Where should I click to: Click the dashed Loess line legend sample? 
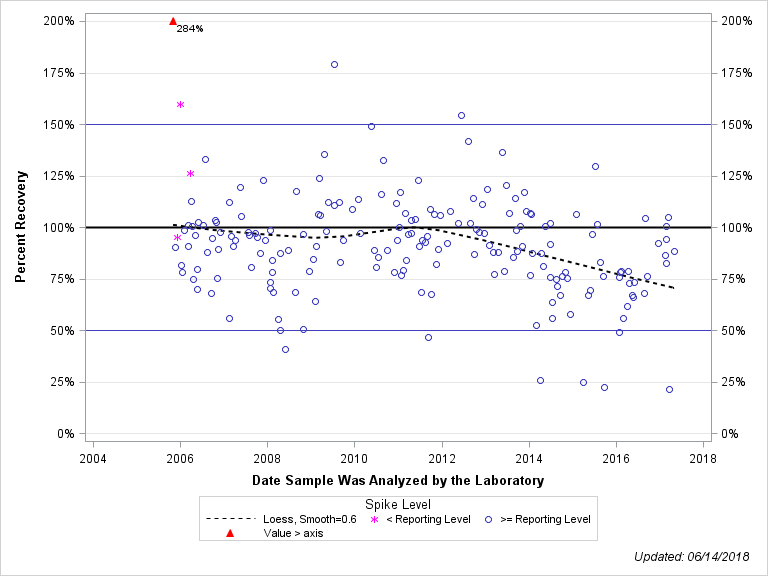[231, 519]
